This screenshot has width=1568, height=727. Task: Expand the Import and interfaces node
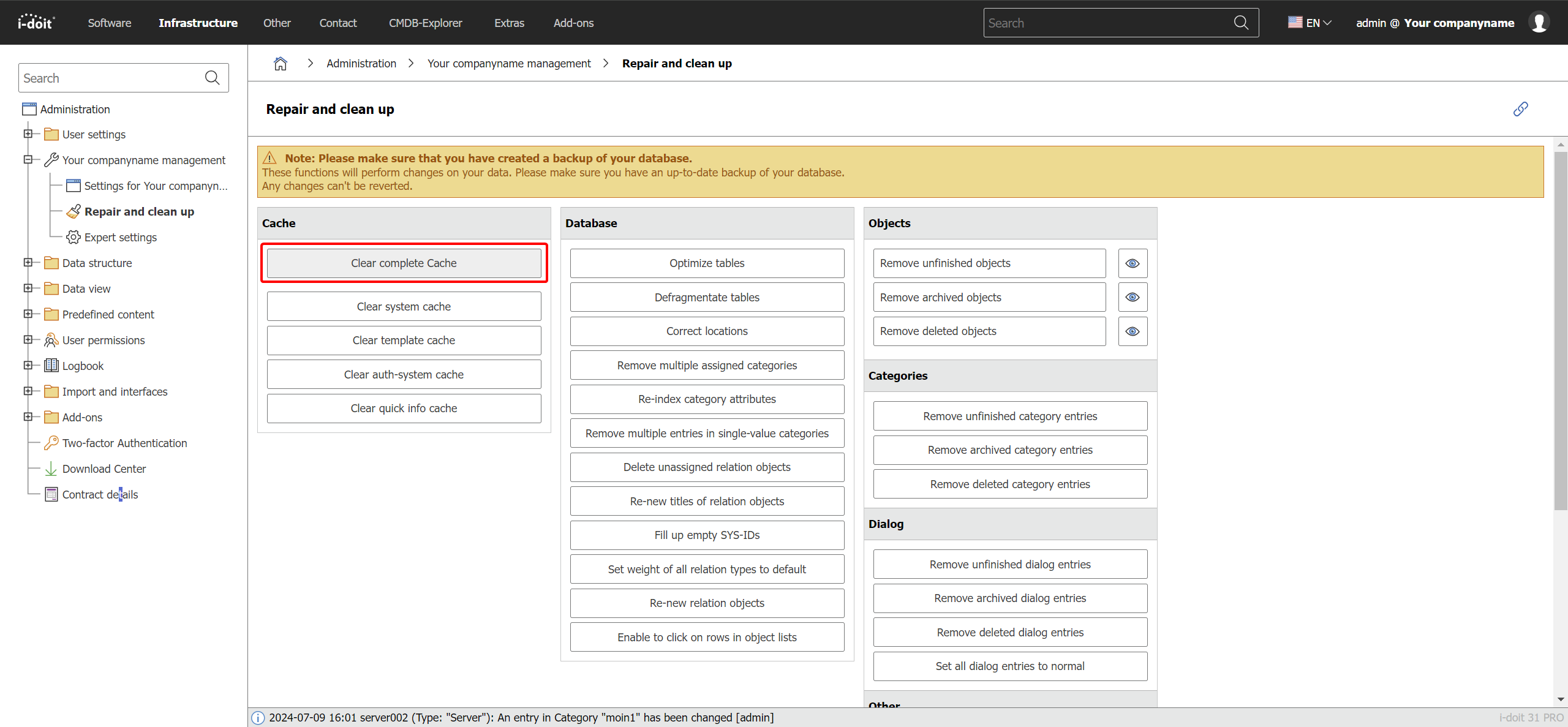click(x=28, y=391)
